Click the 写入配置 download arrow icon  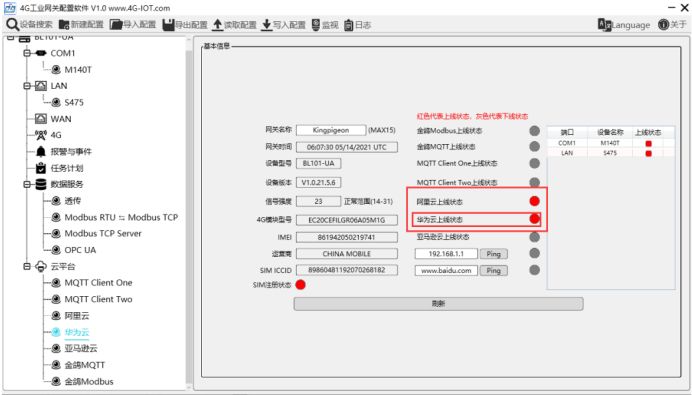[x=266, y=25]
